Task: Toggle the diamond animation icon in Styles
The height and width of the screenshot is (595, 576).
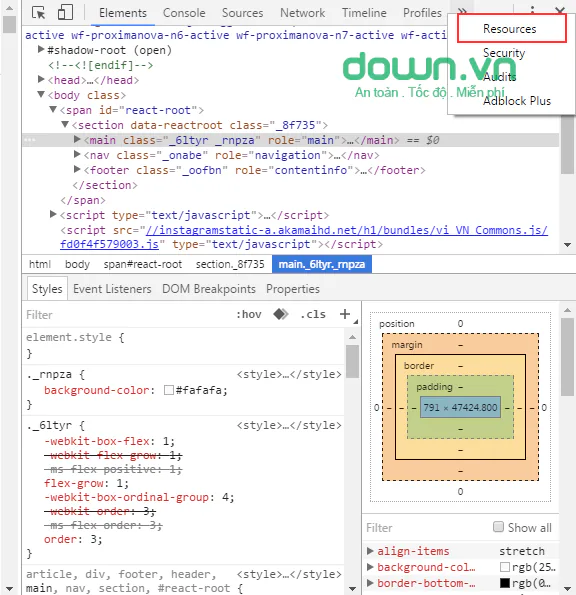Action: coord(281,314)
